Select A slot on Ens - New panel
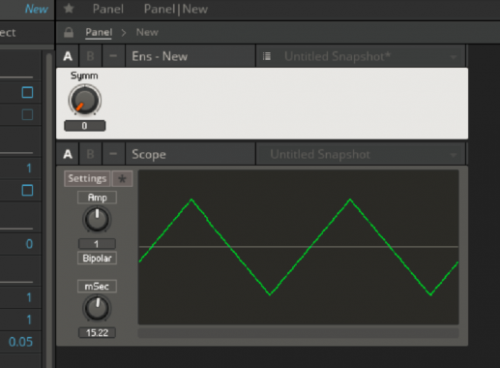Screen dimensions: 500x368 (x=68, y=56)
